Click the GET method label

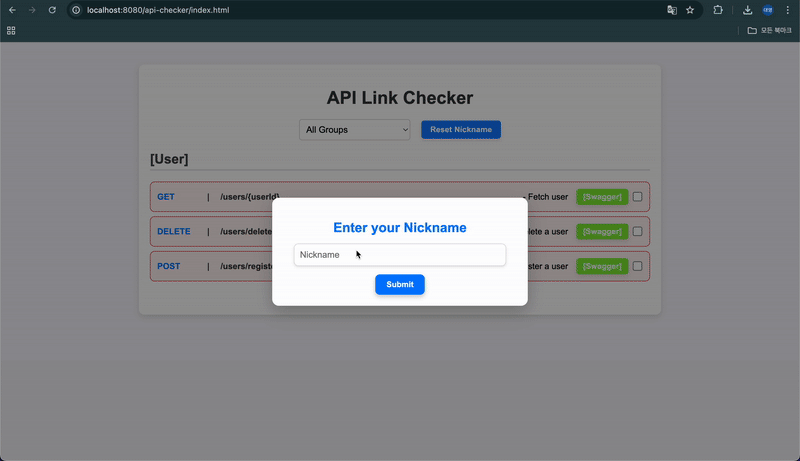pyautogui.click(x=166, y=197)
